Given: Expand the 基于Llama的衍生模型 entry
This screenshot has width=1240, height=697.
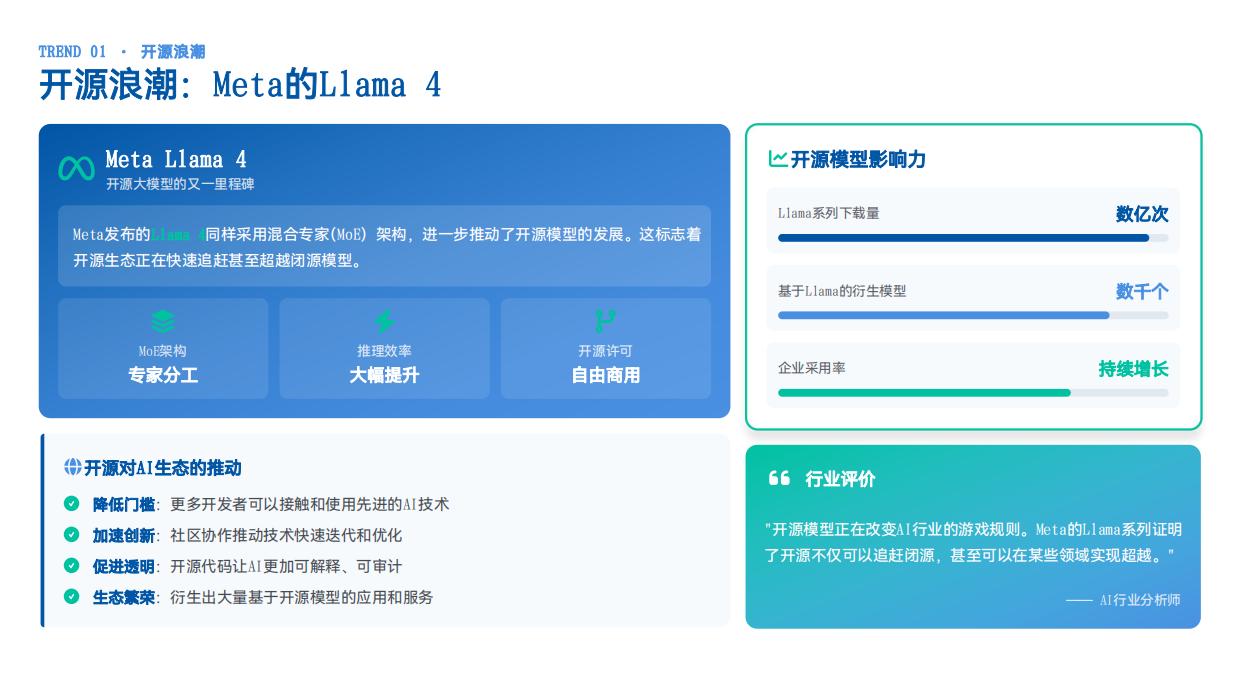Looking at the screenshot, I should [973, 297].
